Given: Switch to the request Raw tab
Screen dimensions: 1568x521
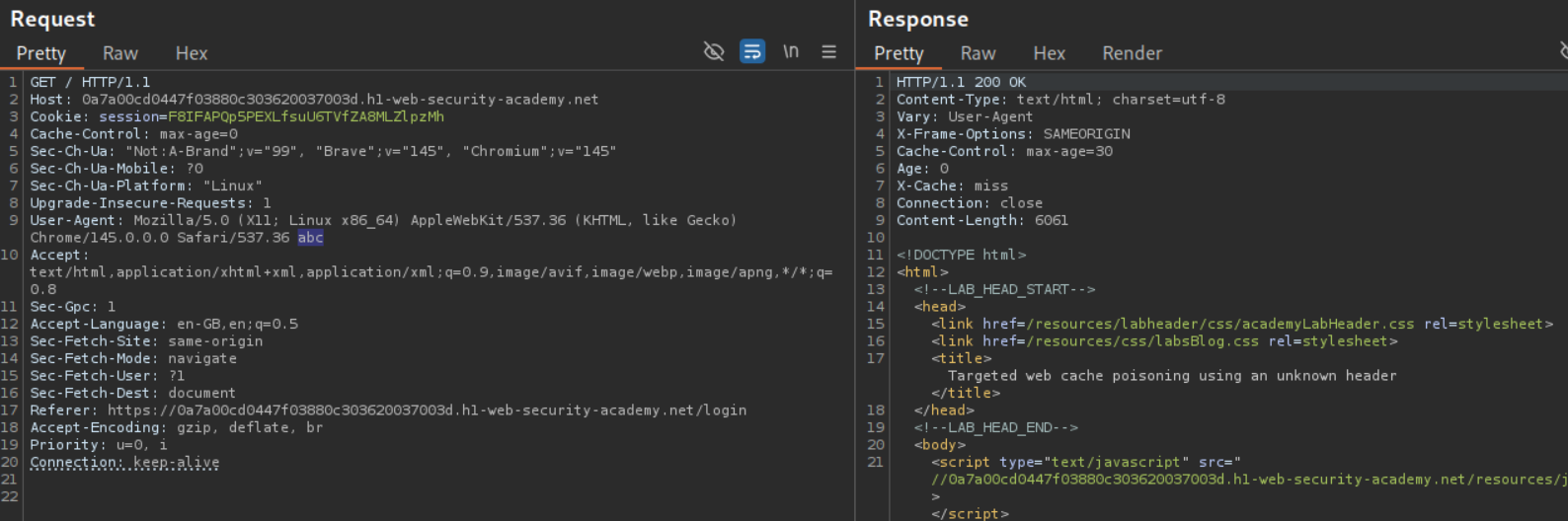Looking at the screenshot, I should (119, 53).
